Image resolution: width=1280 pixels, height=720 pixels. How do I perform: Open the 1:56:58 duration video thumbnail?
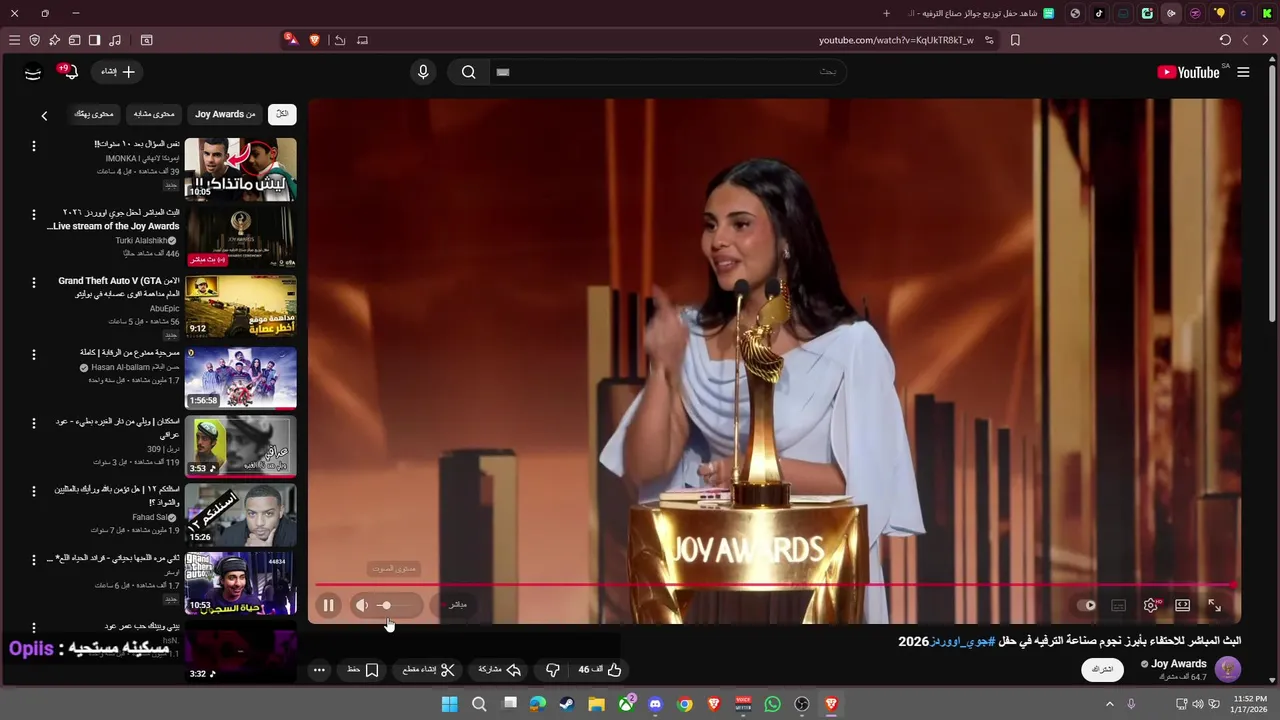pyautogui.click(x=240, y=377)
